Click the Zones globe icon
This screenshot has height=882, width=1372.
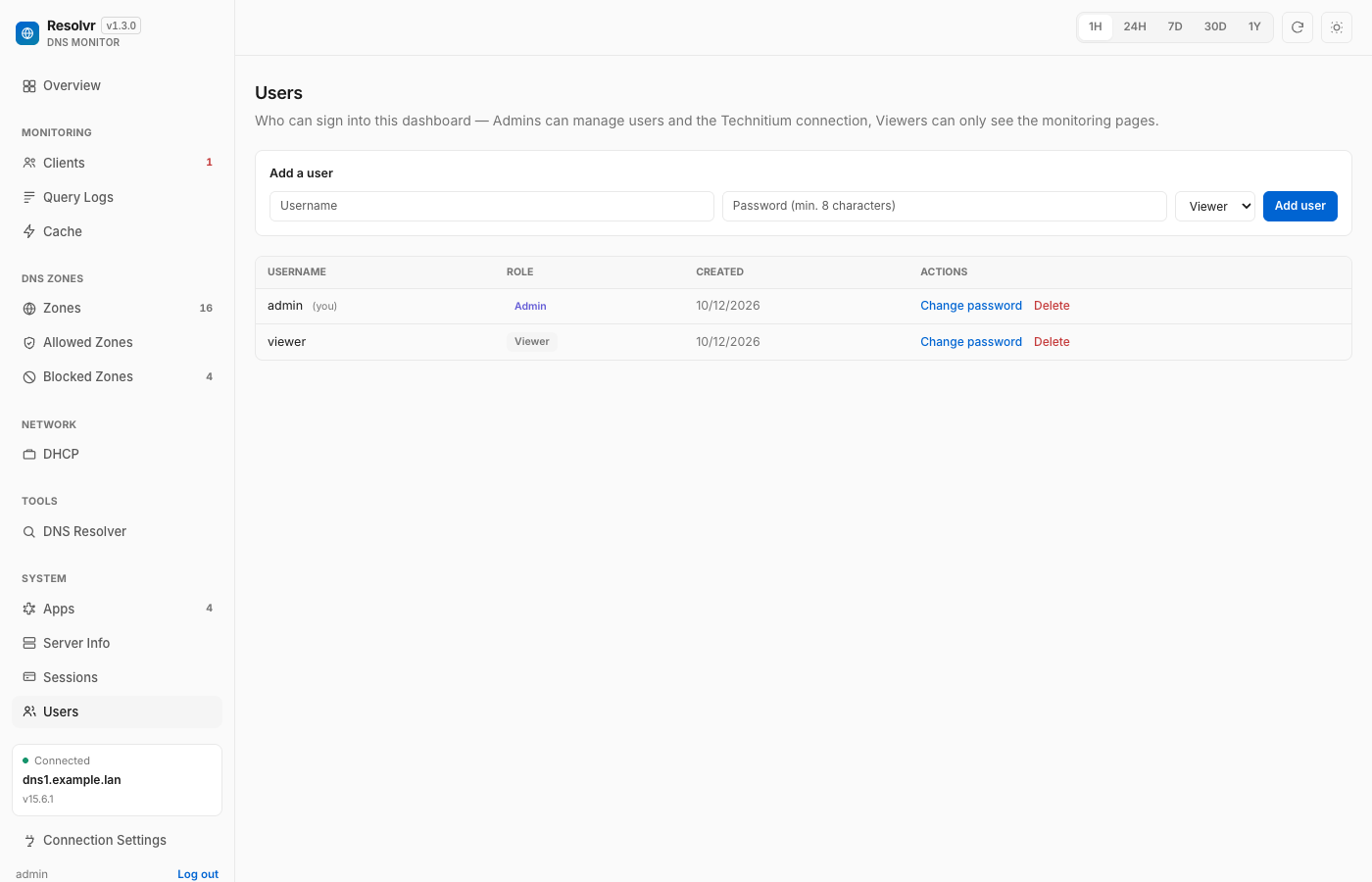pyautogui.click(x=29, y=309)
